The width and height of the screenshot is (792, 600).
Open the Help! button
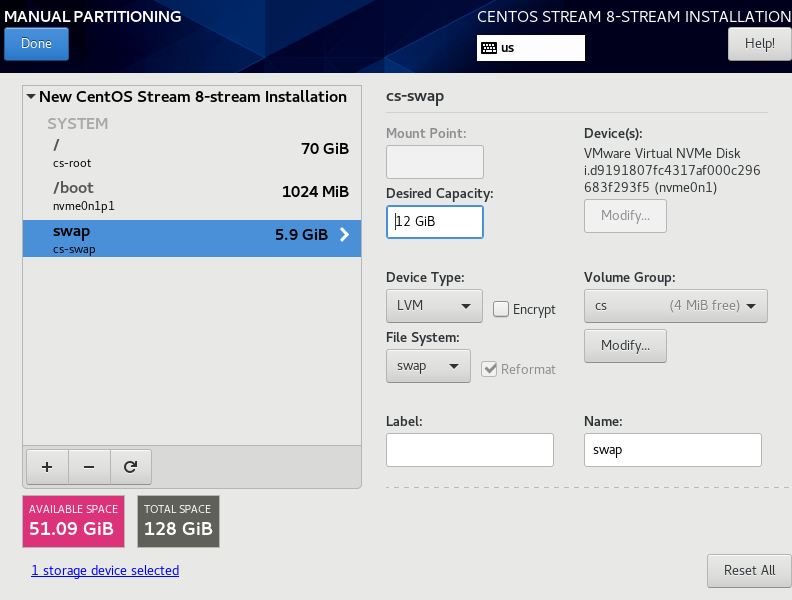(760, 44)
